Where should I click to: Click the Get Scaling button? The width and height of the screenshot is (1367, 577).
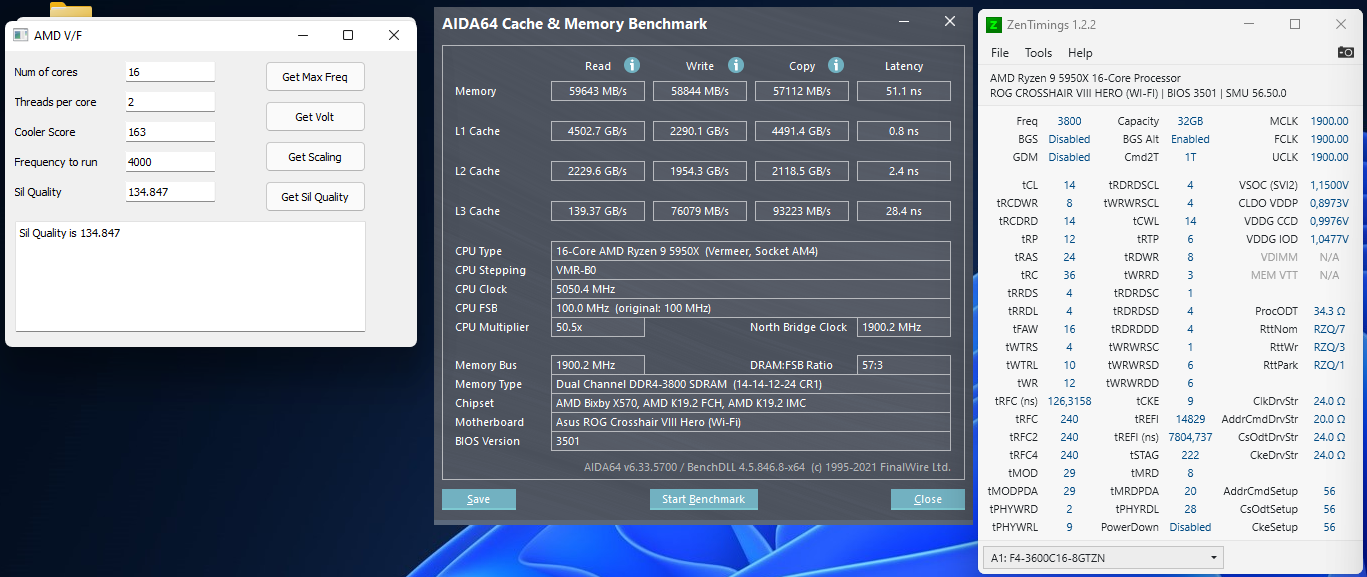click(x=315, y=157)
